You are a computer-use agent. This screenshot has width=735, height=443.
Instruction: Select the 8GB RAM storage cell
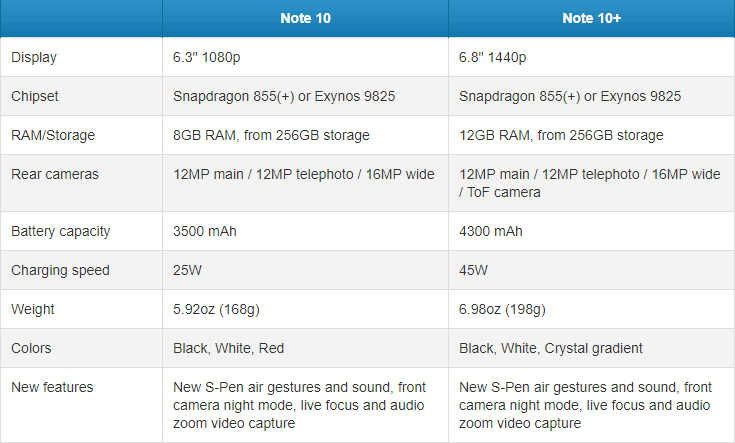[271, 135]
